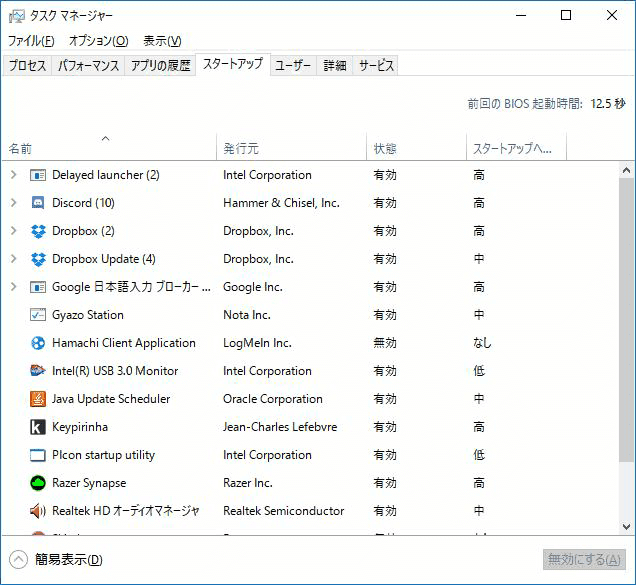The image size is (636, 585).
Task: Select the Java Update Scheduler name
Action: (x=111, y=399)
